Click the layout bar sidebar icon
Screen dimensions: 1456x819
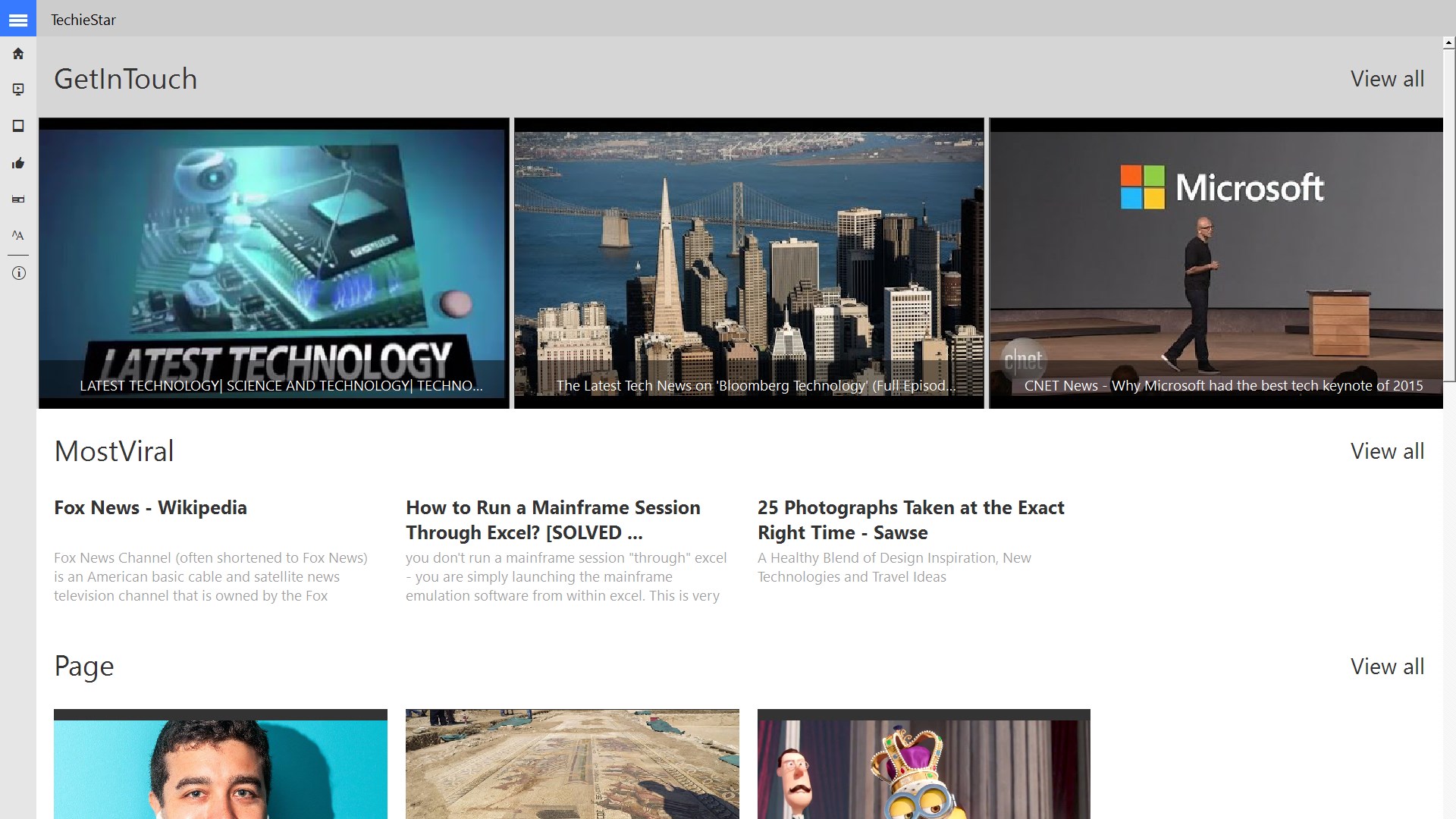tap(18, 199)
